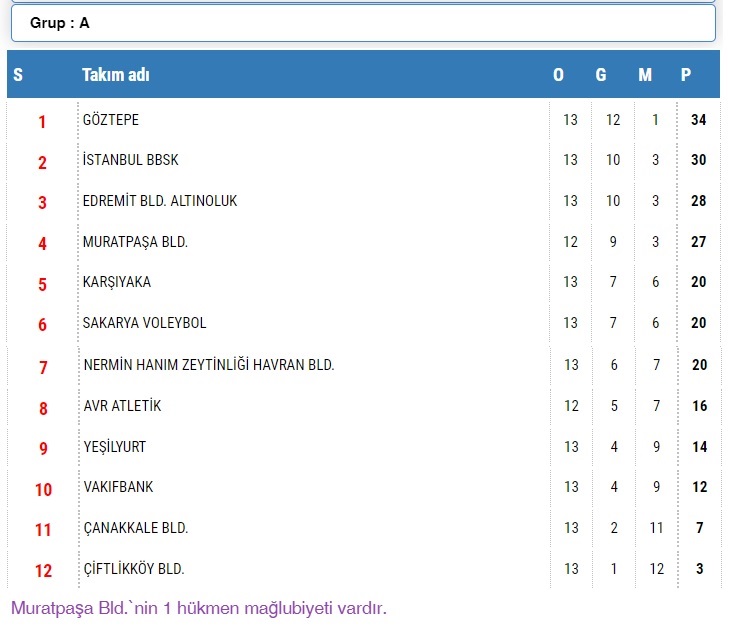The image size is (730, 627).
Task: Open the Grup : A selector
Action: pyautogui.click(x=363, y=23)
